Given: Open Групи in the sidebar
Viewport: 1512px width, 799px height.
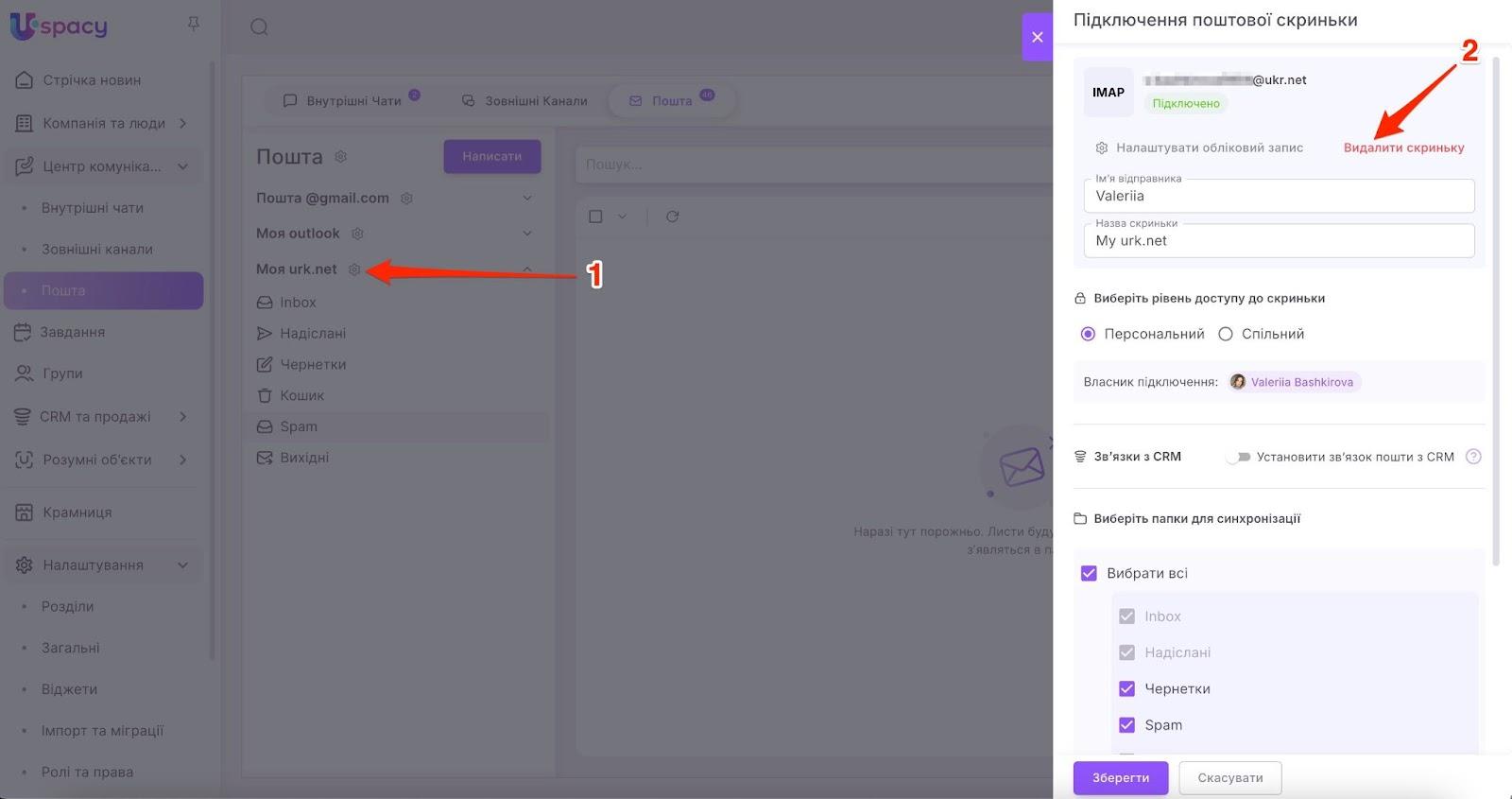Looking at the screenshot, I should [62, 373].
